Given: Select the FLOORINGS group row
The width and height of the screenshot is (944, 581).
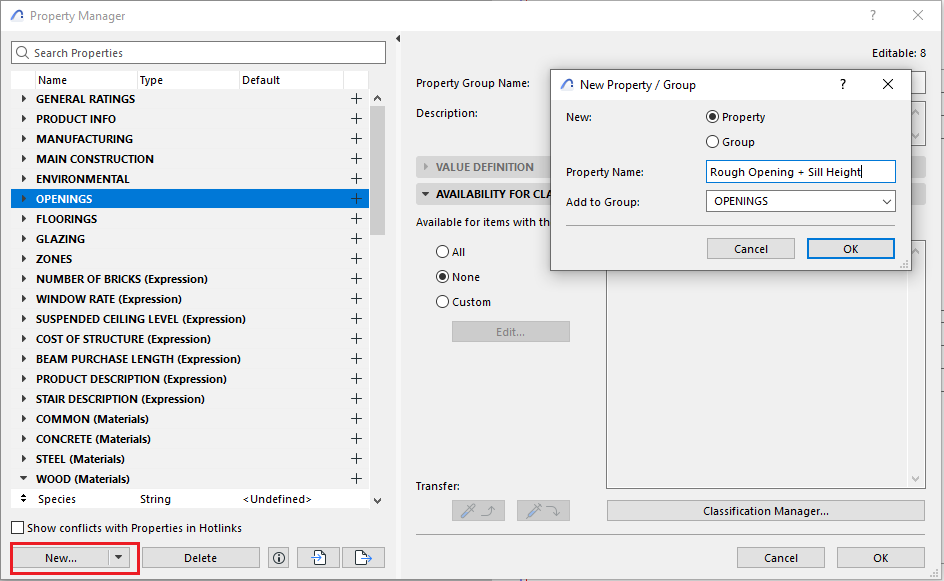Looking at the screenshot, I should click(x=190, y=219).
